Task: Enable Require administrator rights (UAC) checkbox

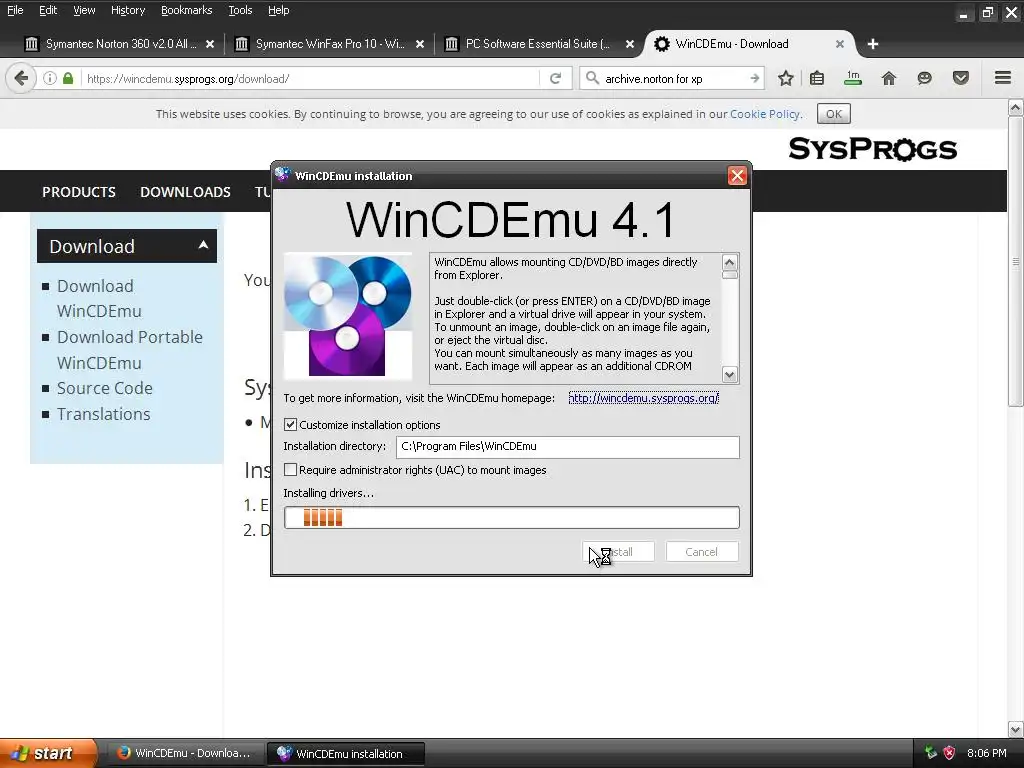Action: click(291, 470)
